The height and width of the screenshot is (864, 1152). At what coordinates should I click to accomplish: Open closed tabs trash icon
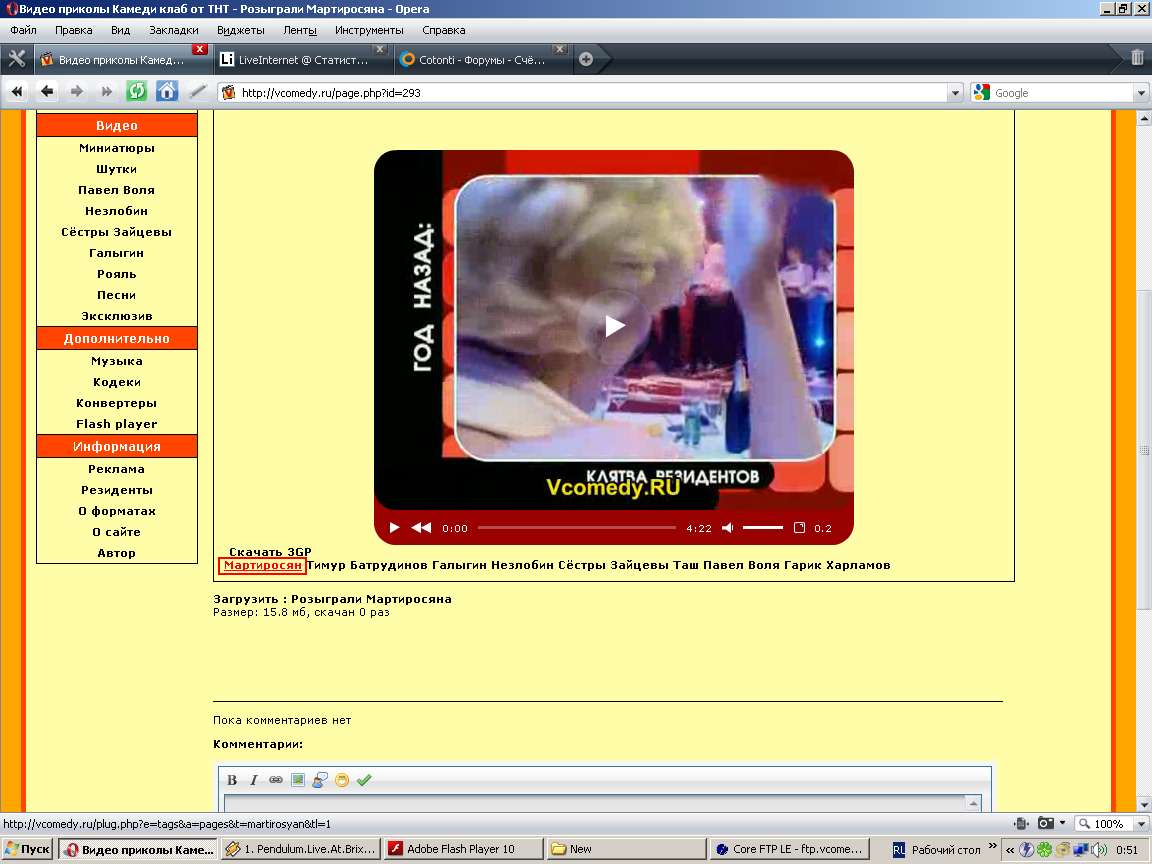pos(1137,58)
